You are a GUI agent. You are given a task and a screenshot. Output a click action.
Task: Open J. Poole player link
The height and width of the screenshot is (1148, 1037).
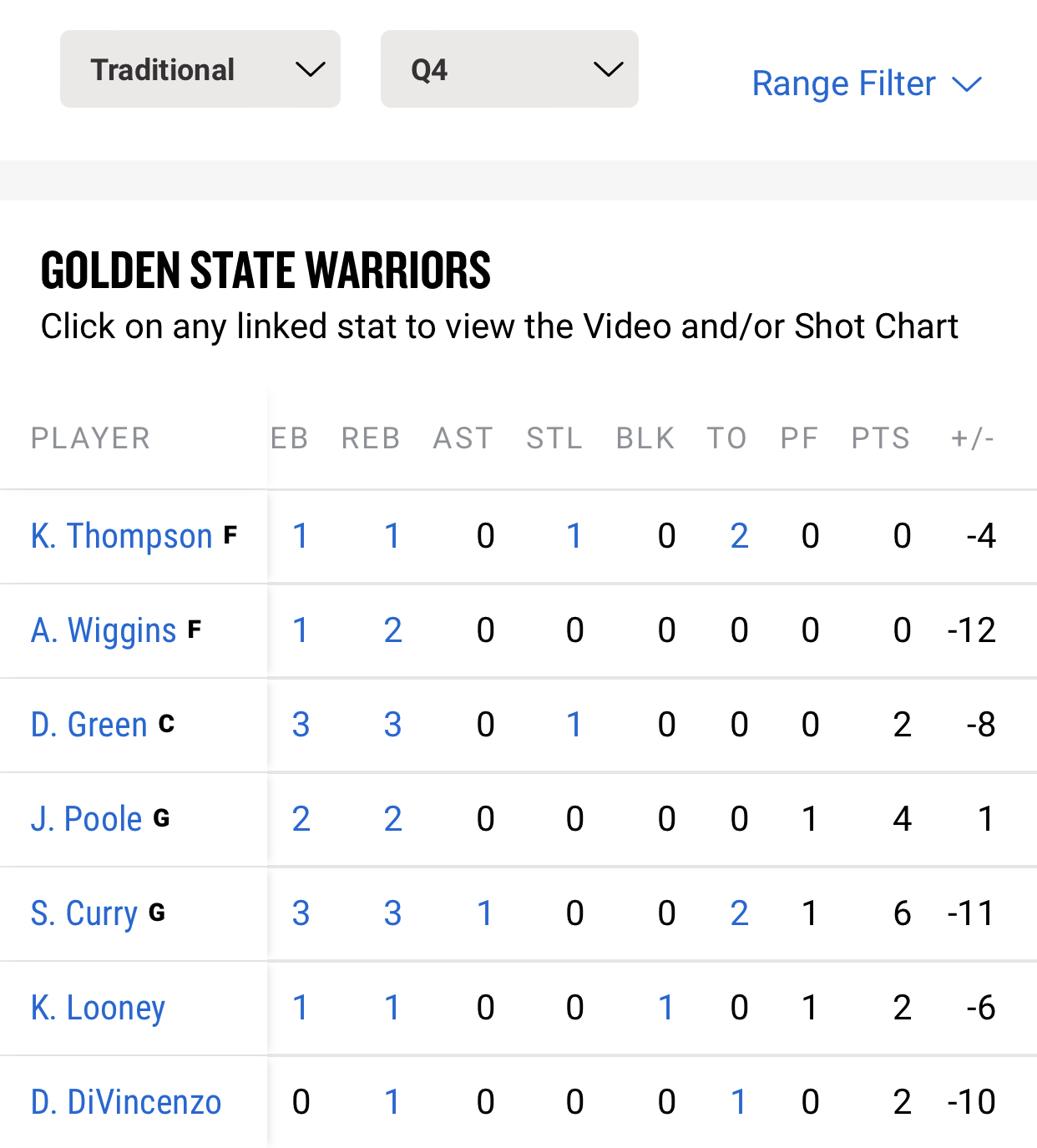pyautogui.click(x=87, y=819)
